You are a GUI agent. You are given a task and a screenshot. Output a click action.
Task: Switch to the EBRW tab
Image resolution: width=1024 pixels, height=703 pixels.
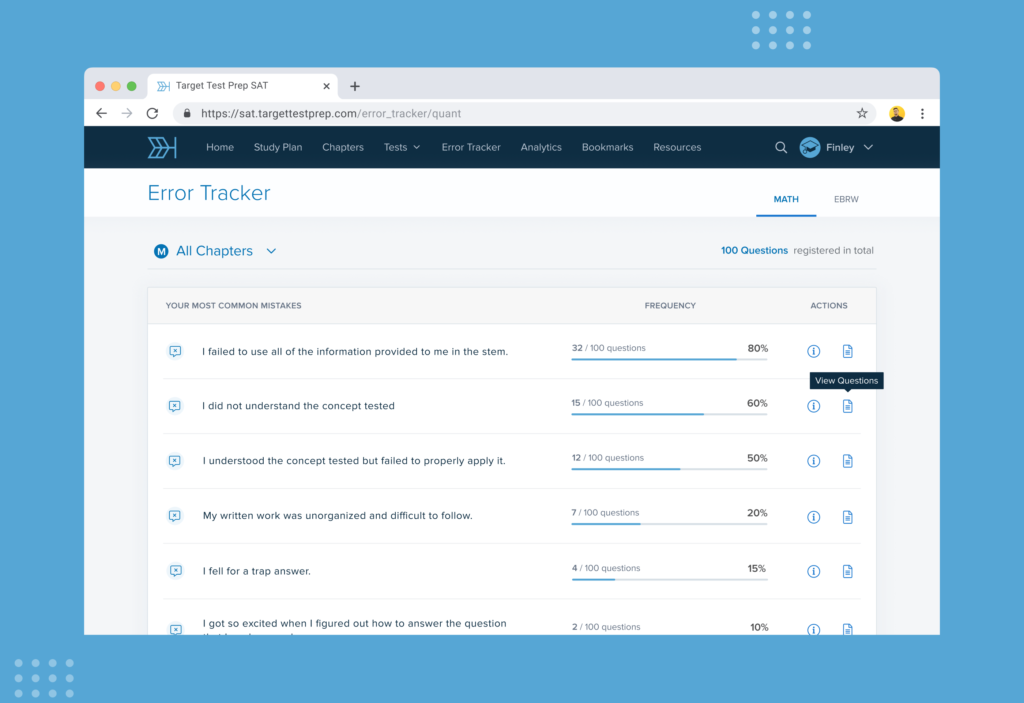click(846, 199)
